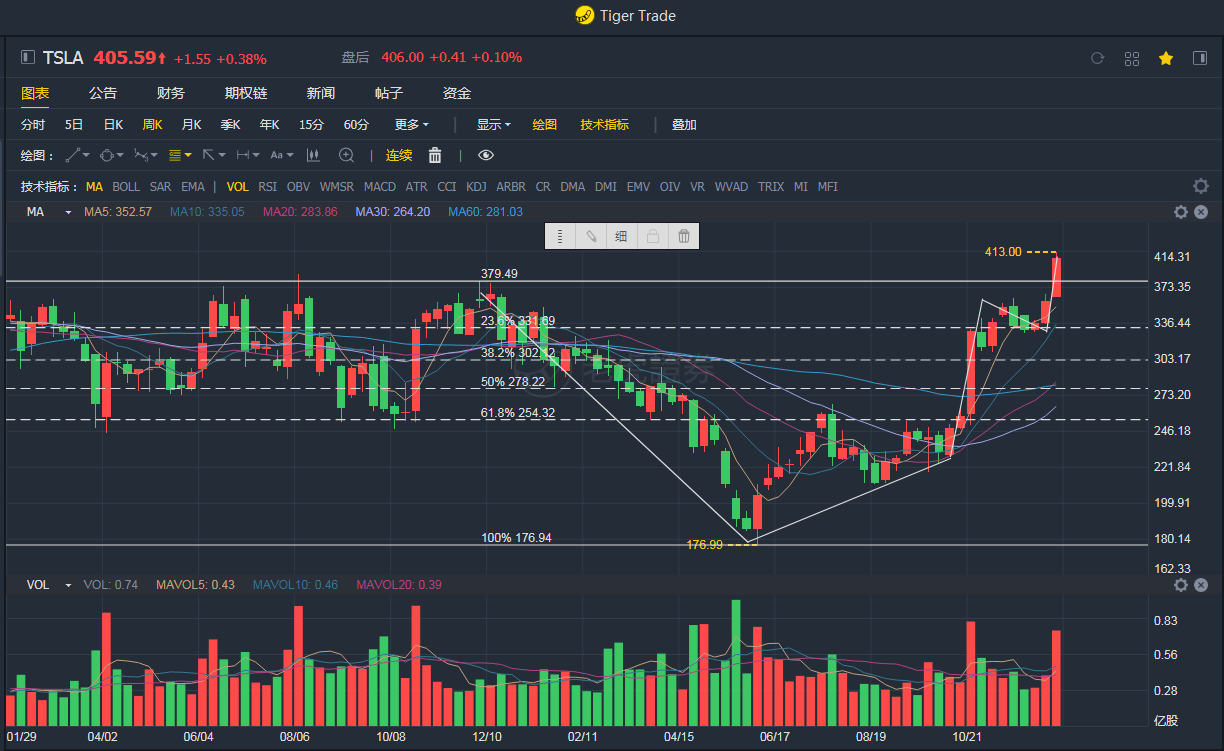This screenshot has width=1224, height=751.
Task: Expand the shape tool dropdown arrow
Action: [121, 155]
